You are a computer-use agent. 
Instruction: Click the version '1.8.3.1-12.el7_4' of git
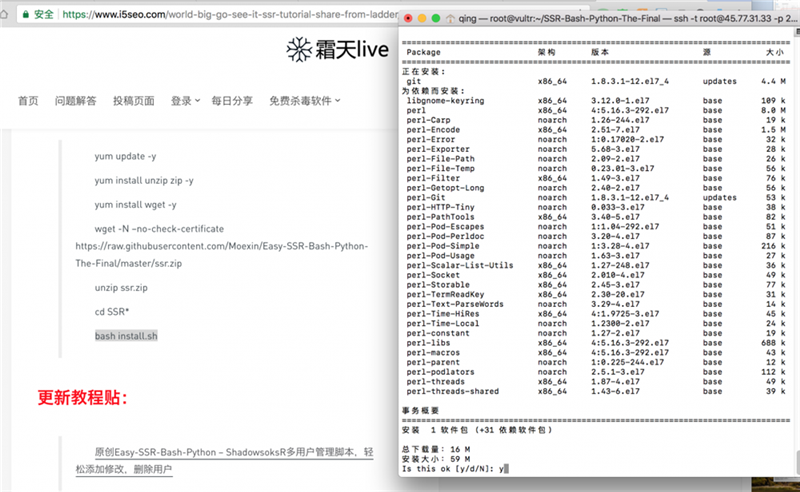pos(630,81)
